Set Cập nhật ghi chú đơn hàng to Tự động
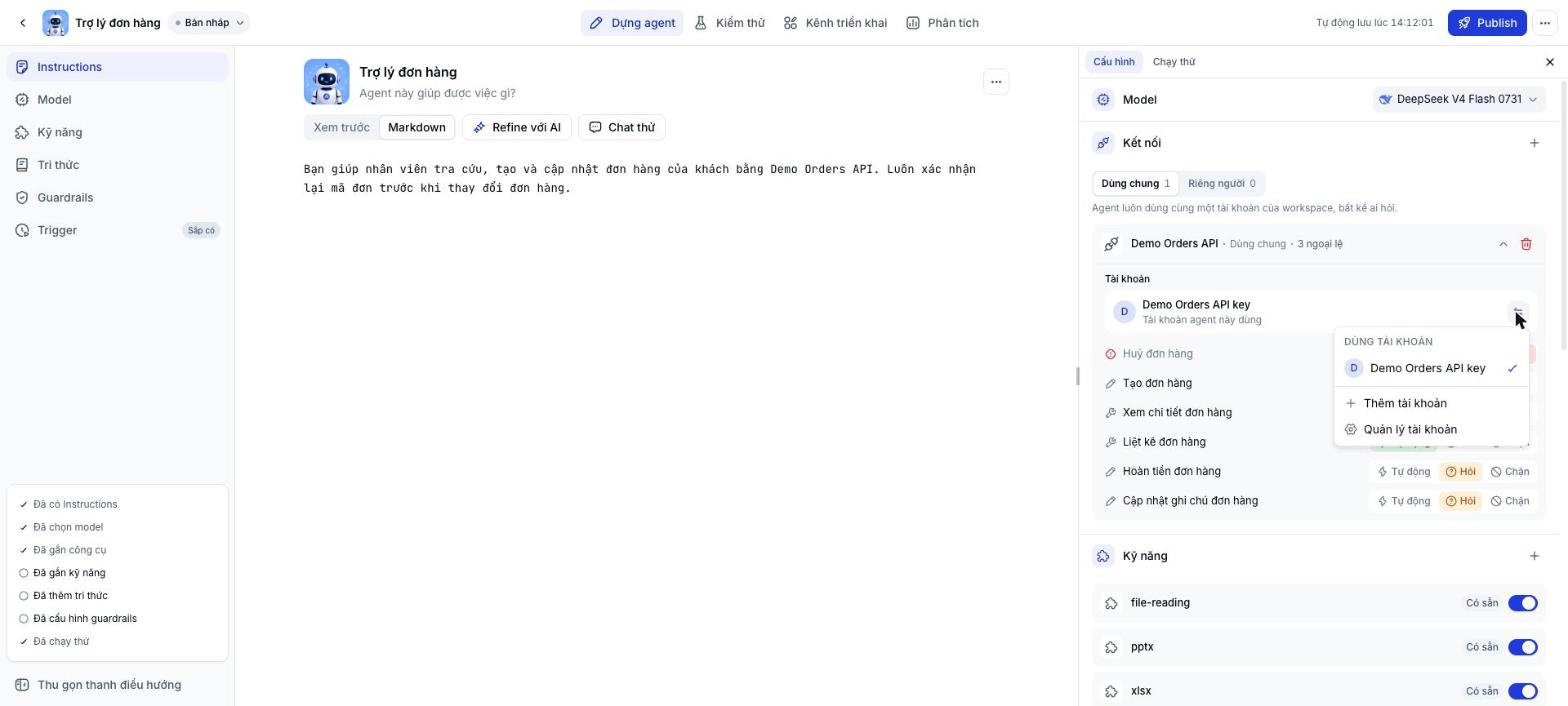This screenshot has width=1568, height=706. (1403, 501)
